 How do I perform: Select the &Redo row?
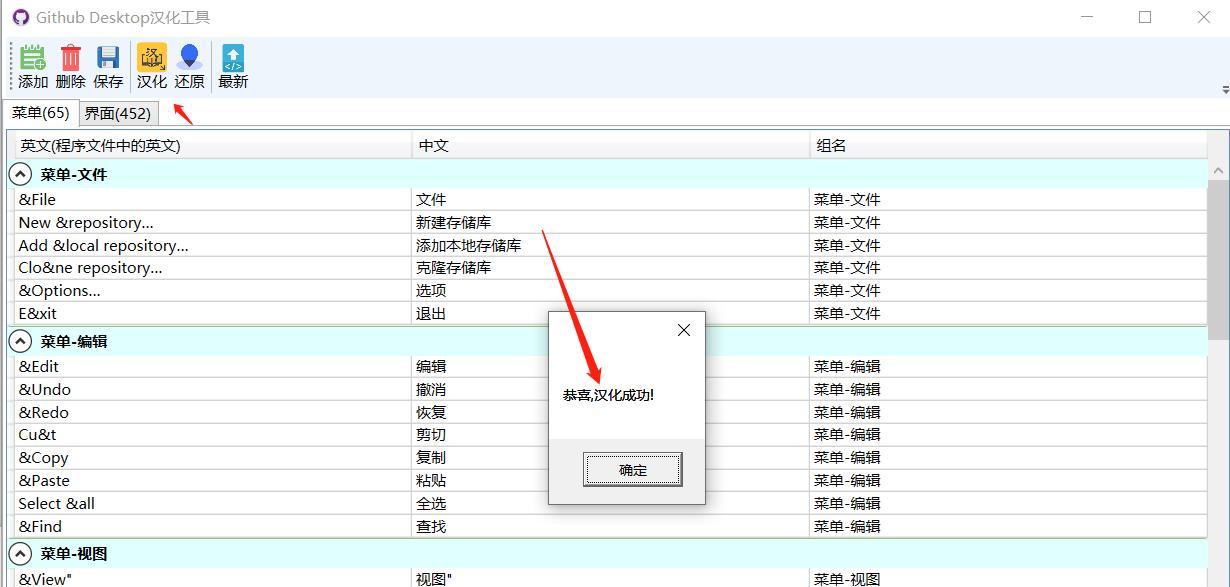[610, 412]
